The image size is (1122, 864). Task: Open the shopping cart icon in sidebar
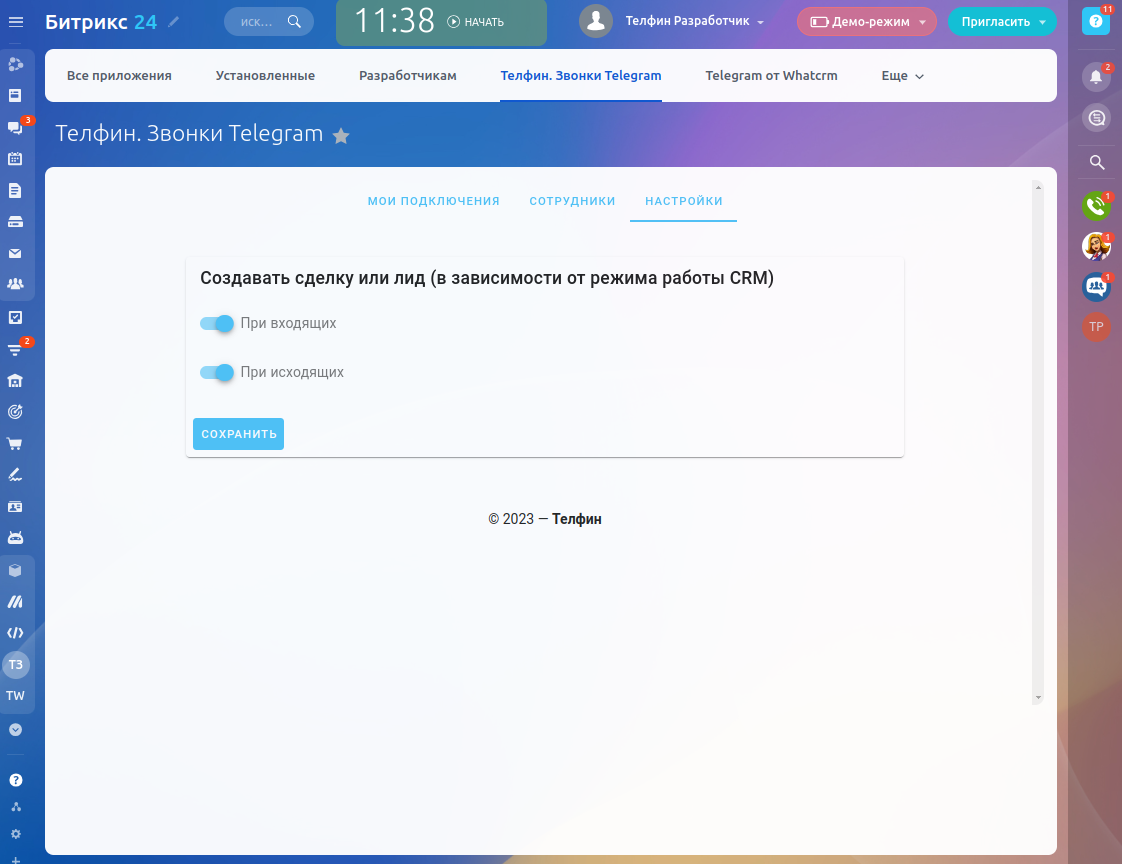click(15, 444)
